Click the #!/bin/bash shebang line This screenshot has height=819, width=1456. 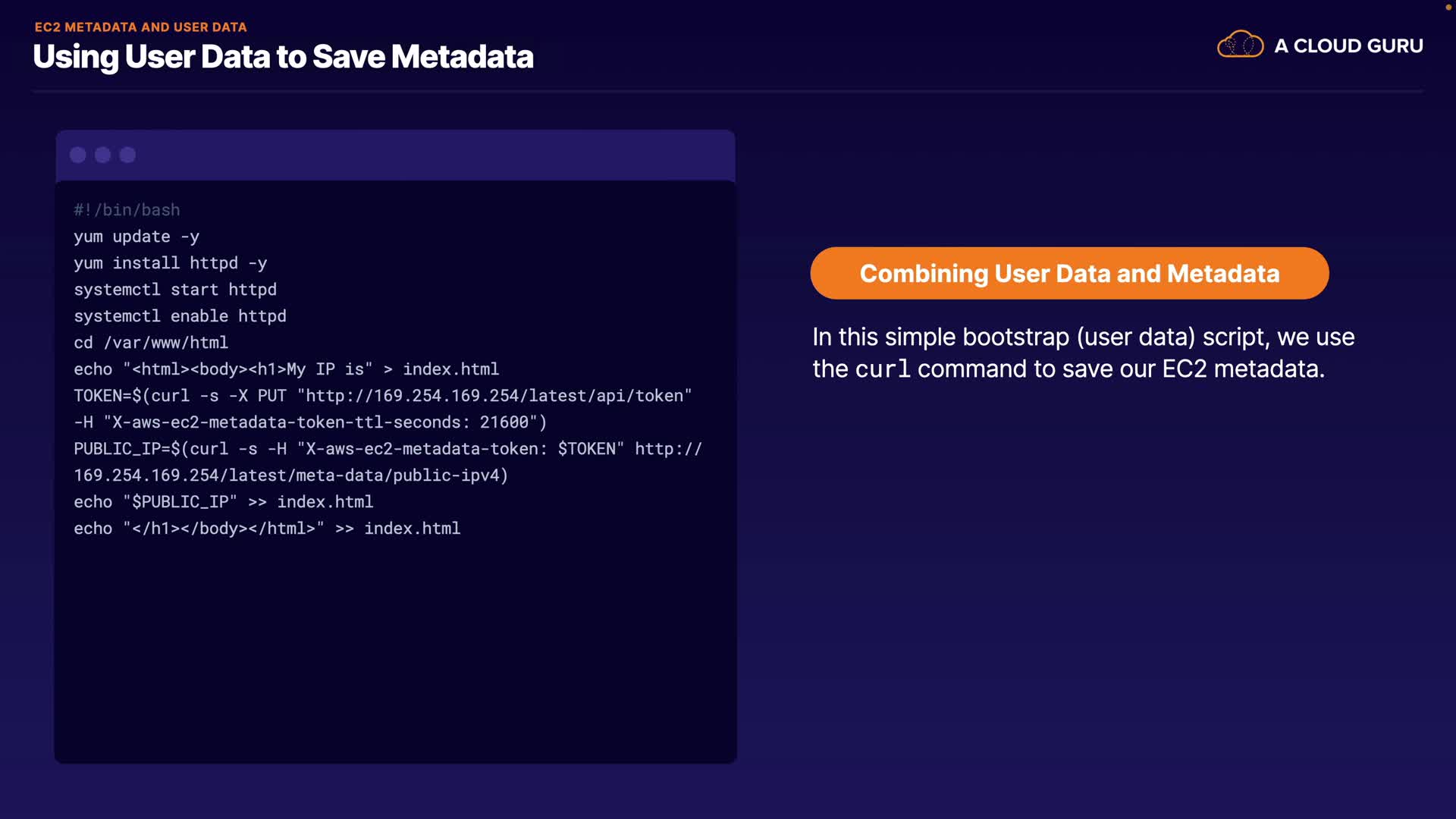[x=127, y=210]
